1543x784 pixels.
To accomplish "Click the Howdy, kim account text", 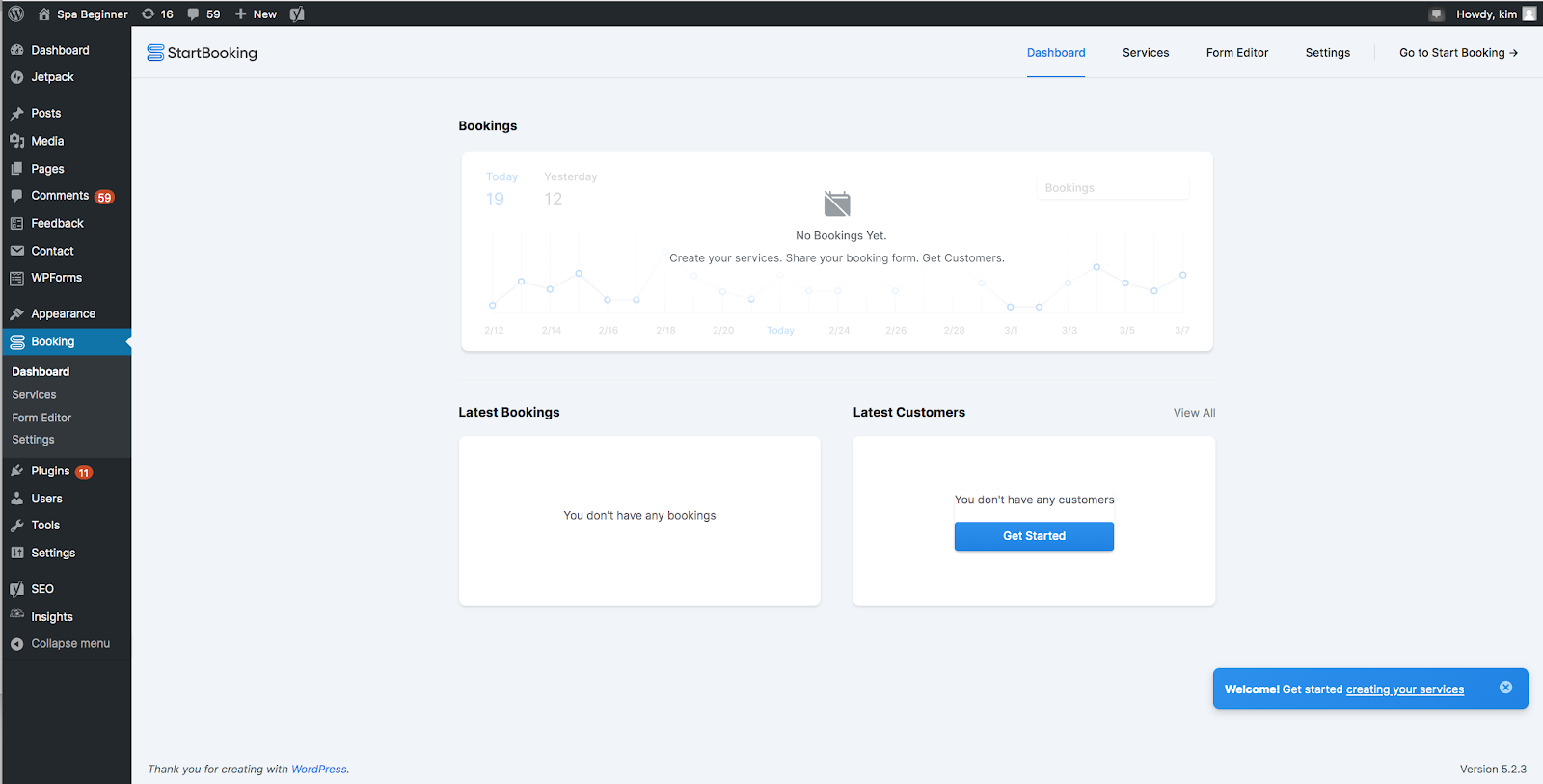I will pos(1486,14).
